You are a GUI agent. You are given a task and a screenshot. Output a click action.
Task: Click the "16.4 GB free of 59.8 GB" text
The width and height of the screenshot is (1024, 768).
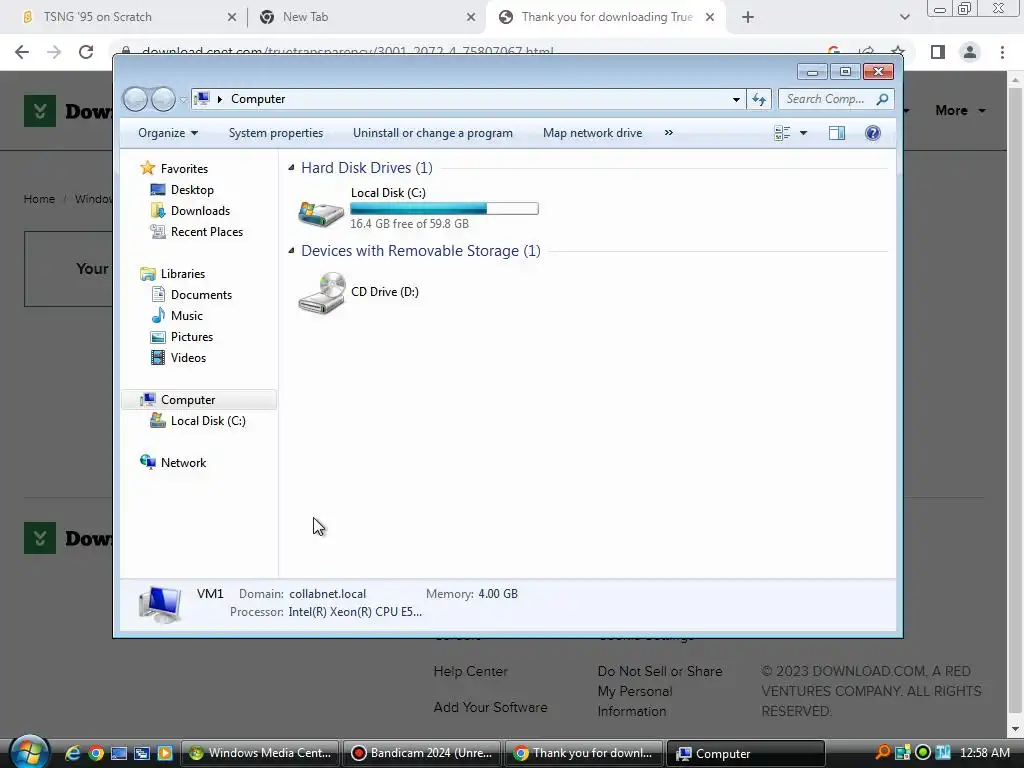(x=409, y=224)
